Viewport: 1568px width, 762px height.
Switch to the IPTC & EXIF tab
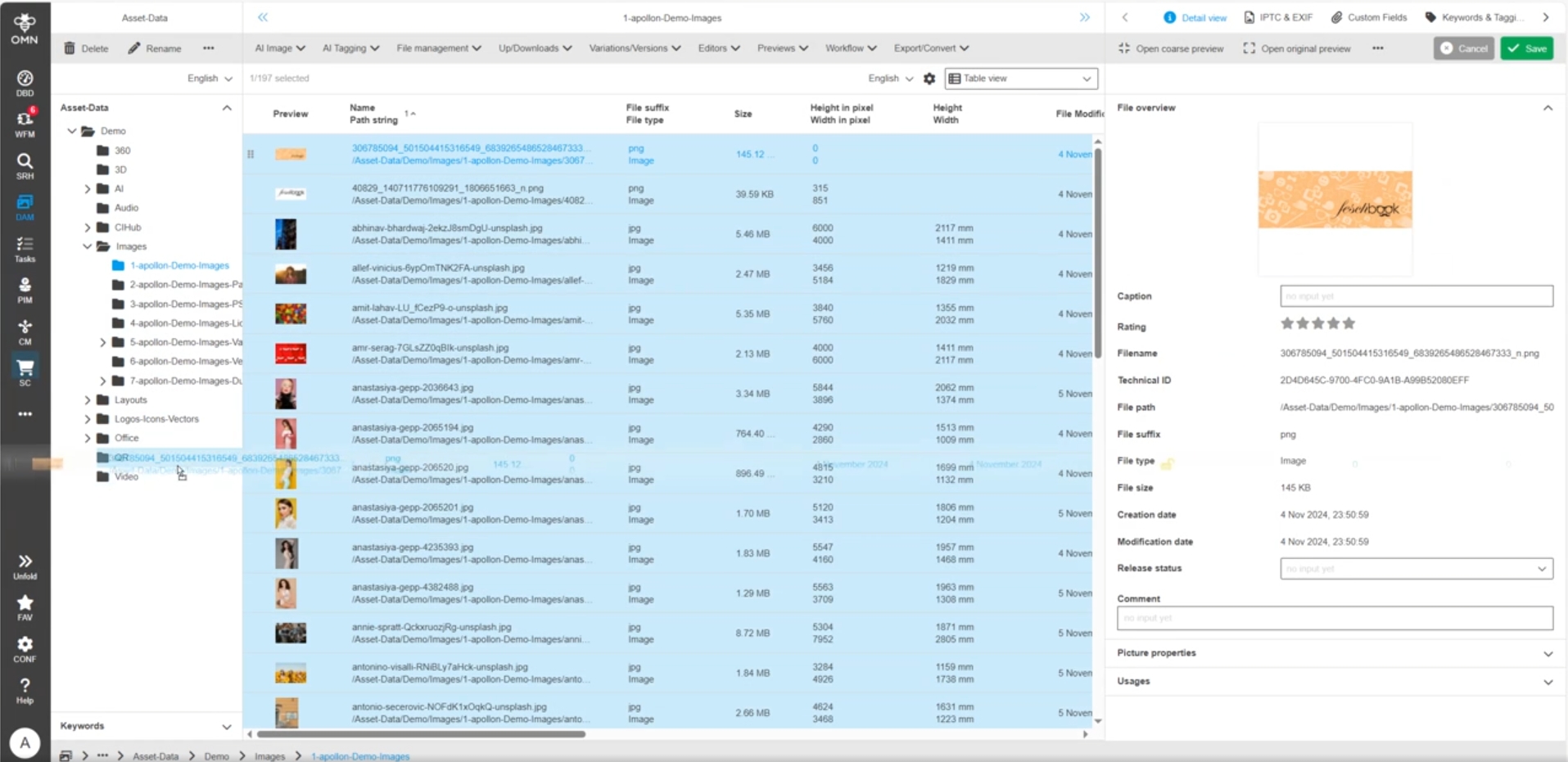coord(1278,17)
